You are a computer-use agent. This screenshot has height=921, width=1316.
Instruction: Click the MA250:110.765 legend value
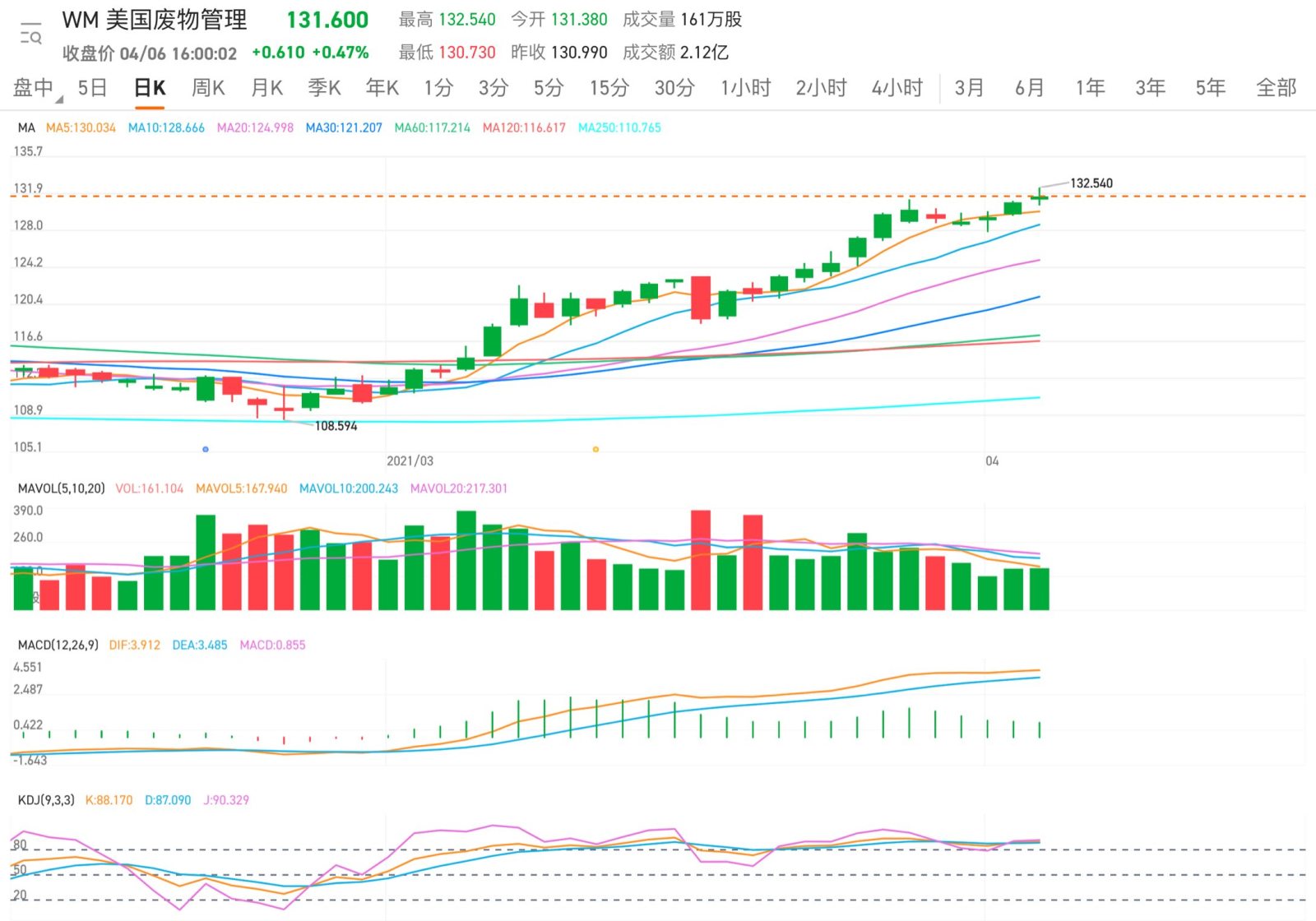coord(619,127)
